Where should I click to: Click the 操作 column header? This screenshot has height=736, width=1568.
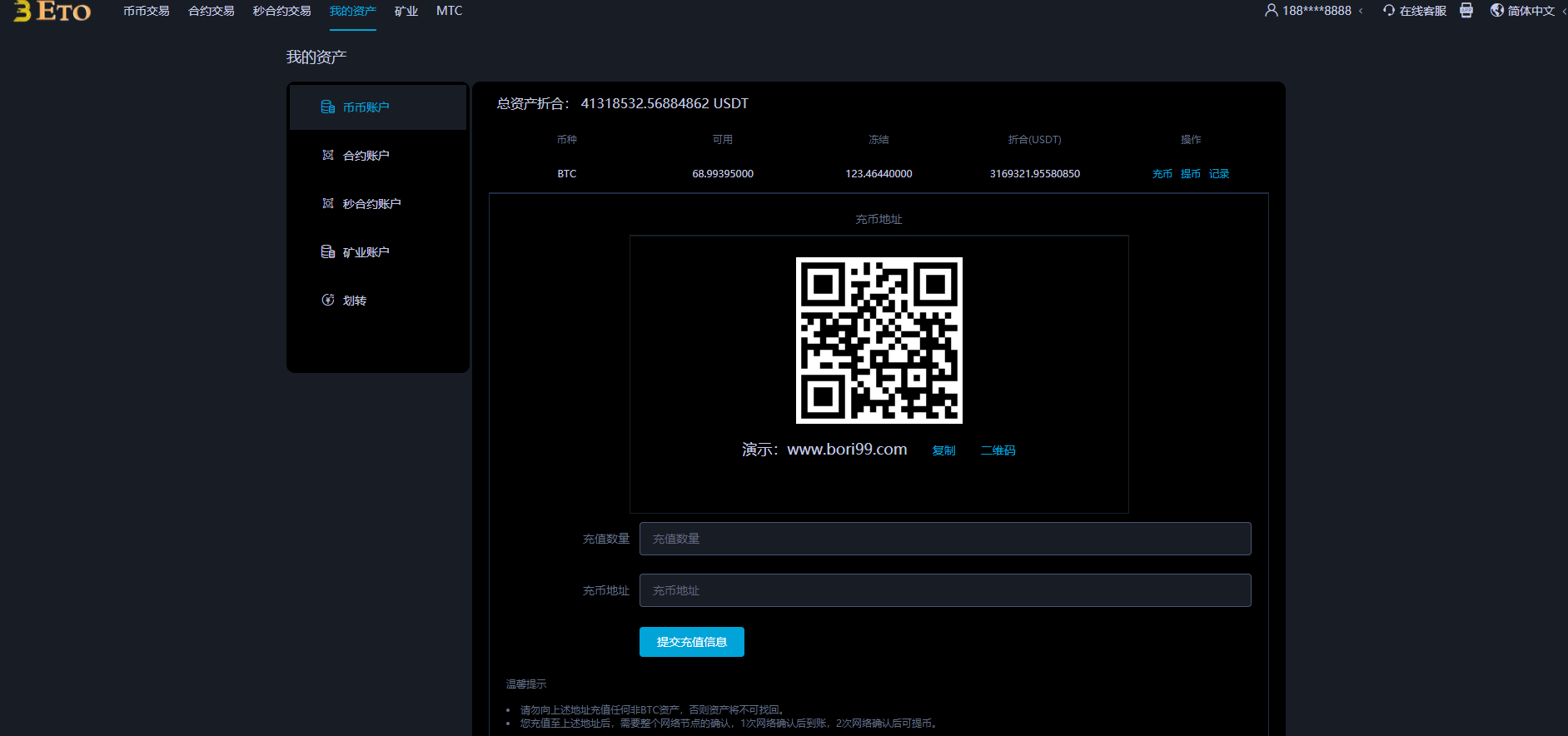(1191, 140)
